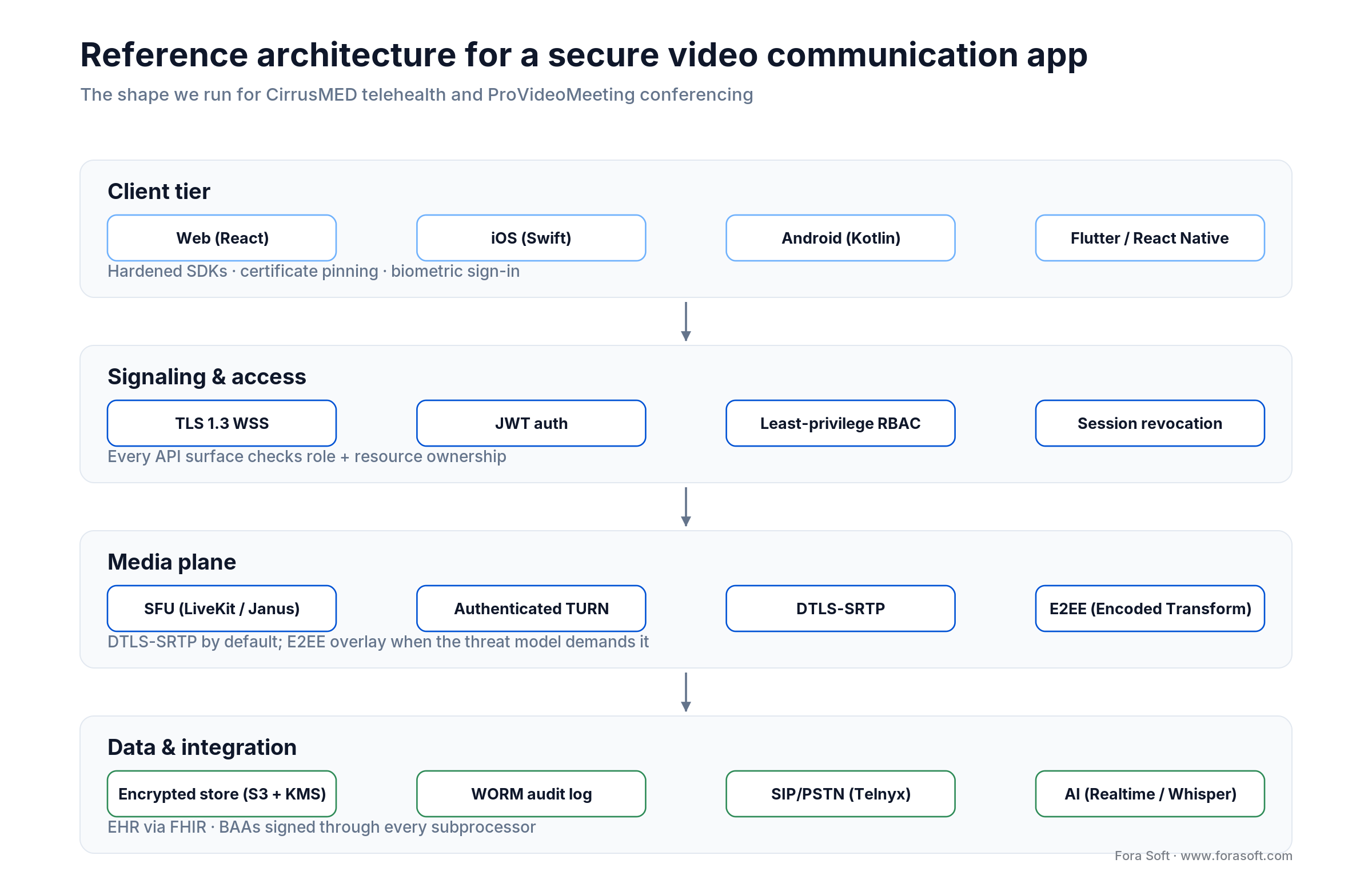
Task: Click the Data & integration heading
Action: [202, 747]
